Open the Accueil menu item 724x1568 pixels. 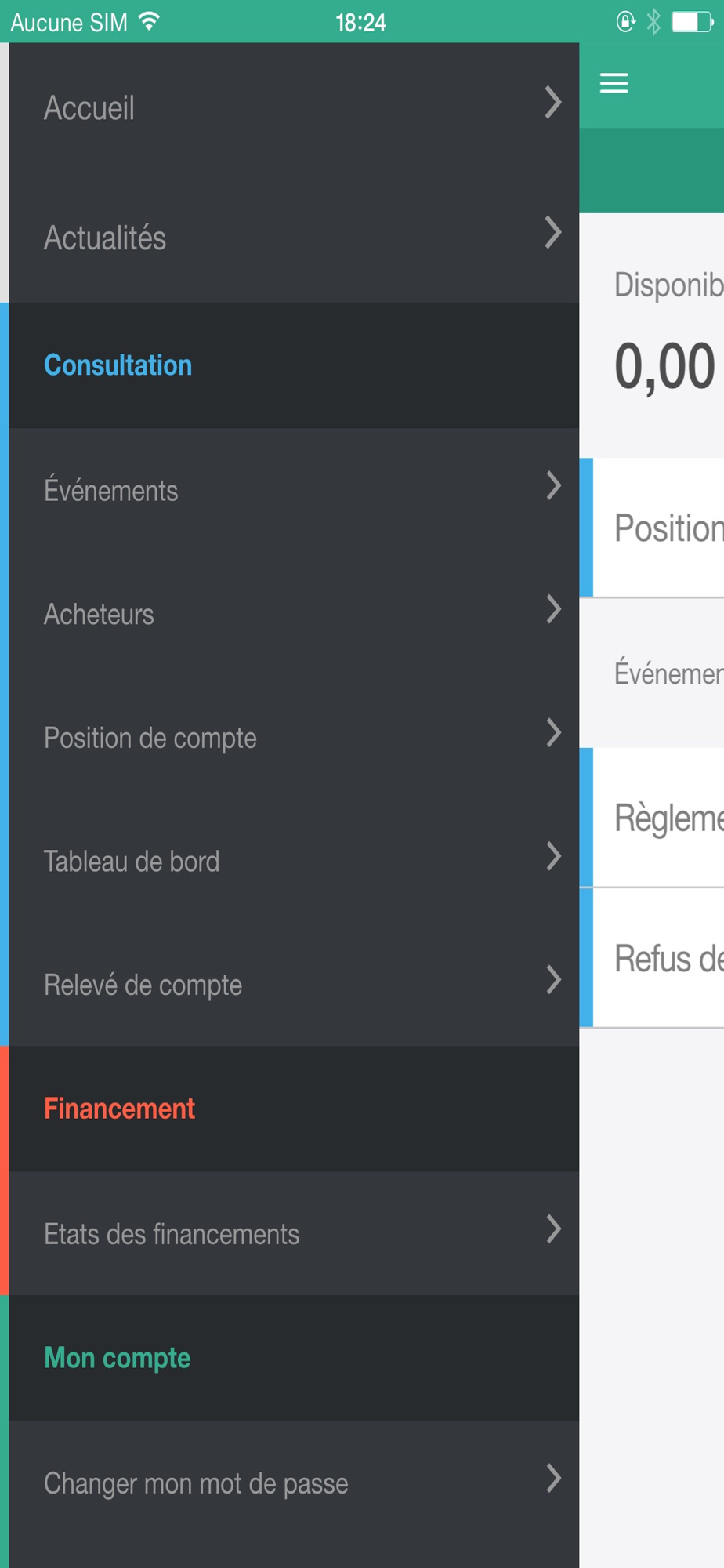pyautogui.click(x=89, y=108)
